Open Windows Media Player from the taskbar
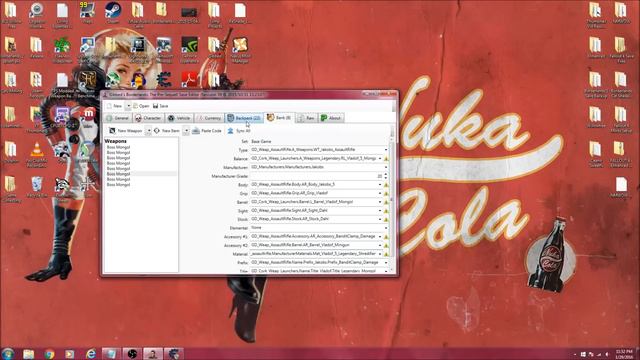This screenshot has width=640, height=360. 70,354
